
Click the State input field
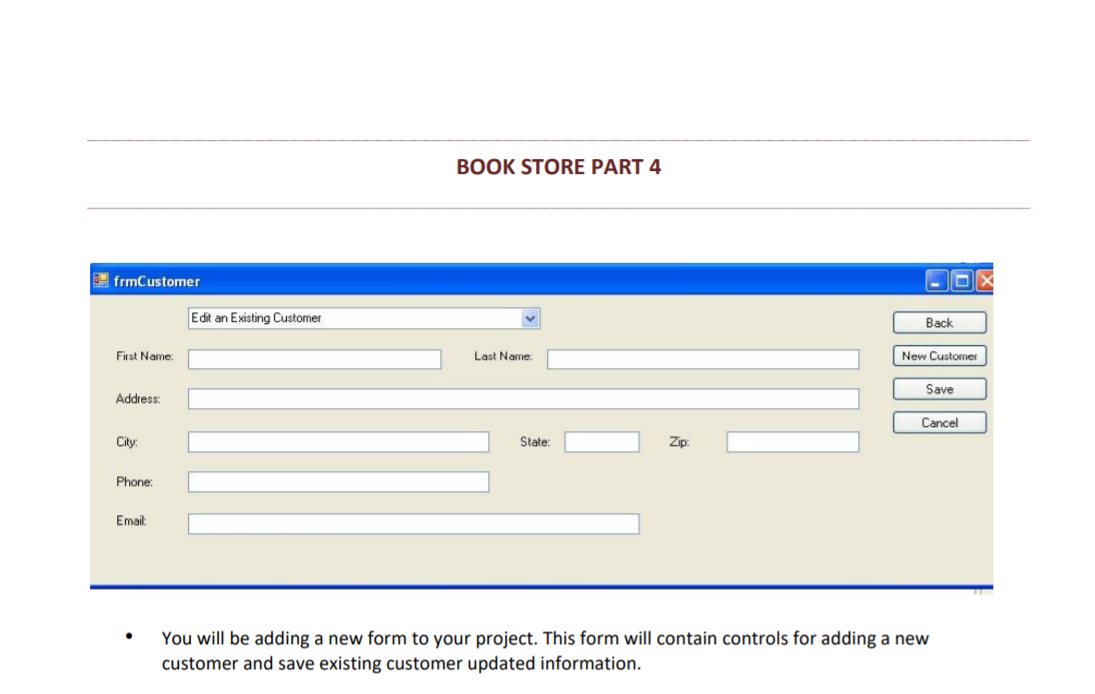click(601, 441)
